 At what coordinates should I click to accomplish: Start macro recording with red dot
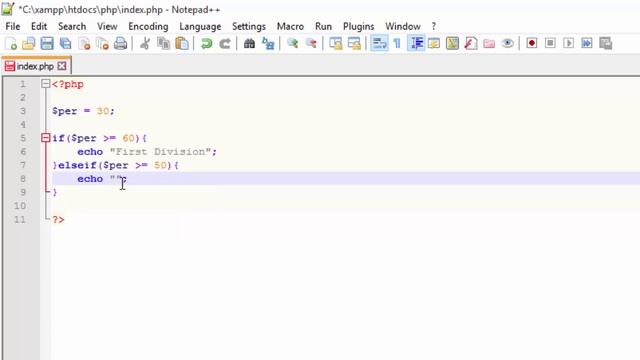[x=531, y=43]
